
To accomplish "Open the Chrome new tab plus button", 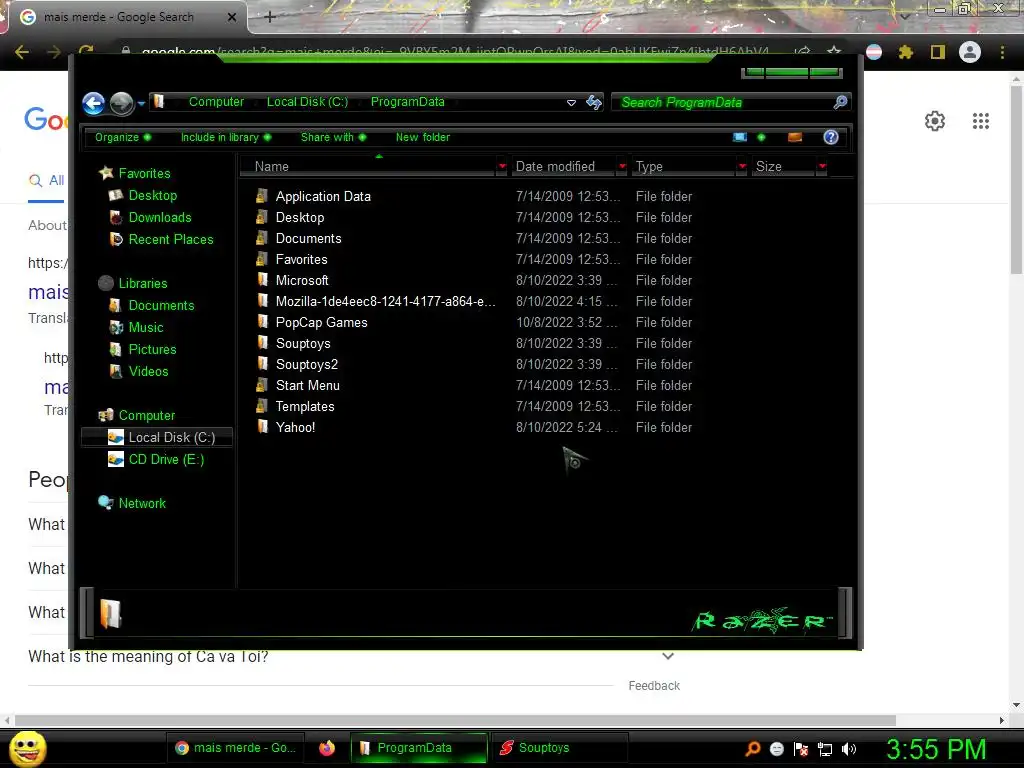I will coord(270,17).
